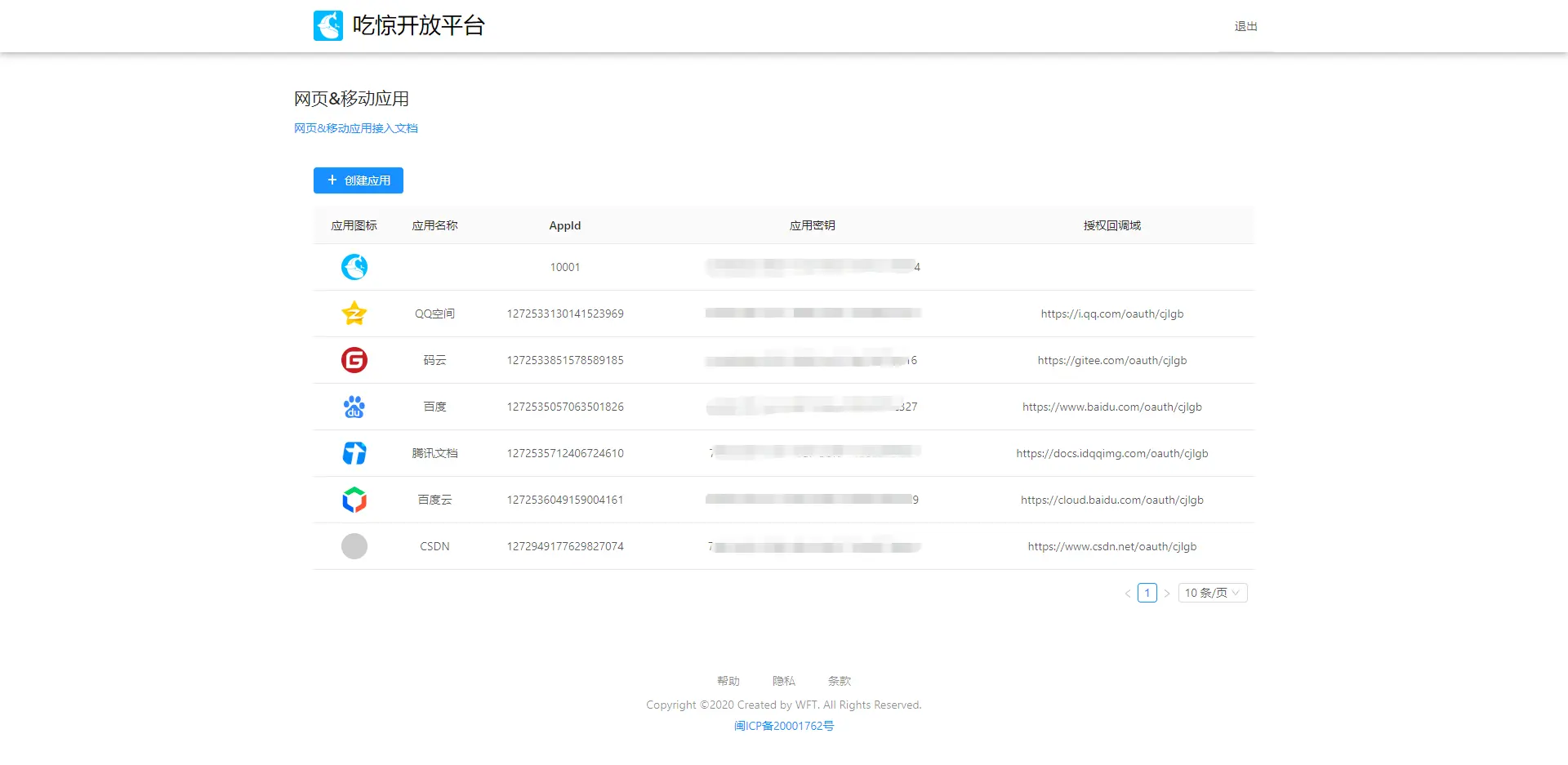
Task: Open the 网页&移动应用接入文档 link
Action: pyautogui.click(x=356, y=128)
